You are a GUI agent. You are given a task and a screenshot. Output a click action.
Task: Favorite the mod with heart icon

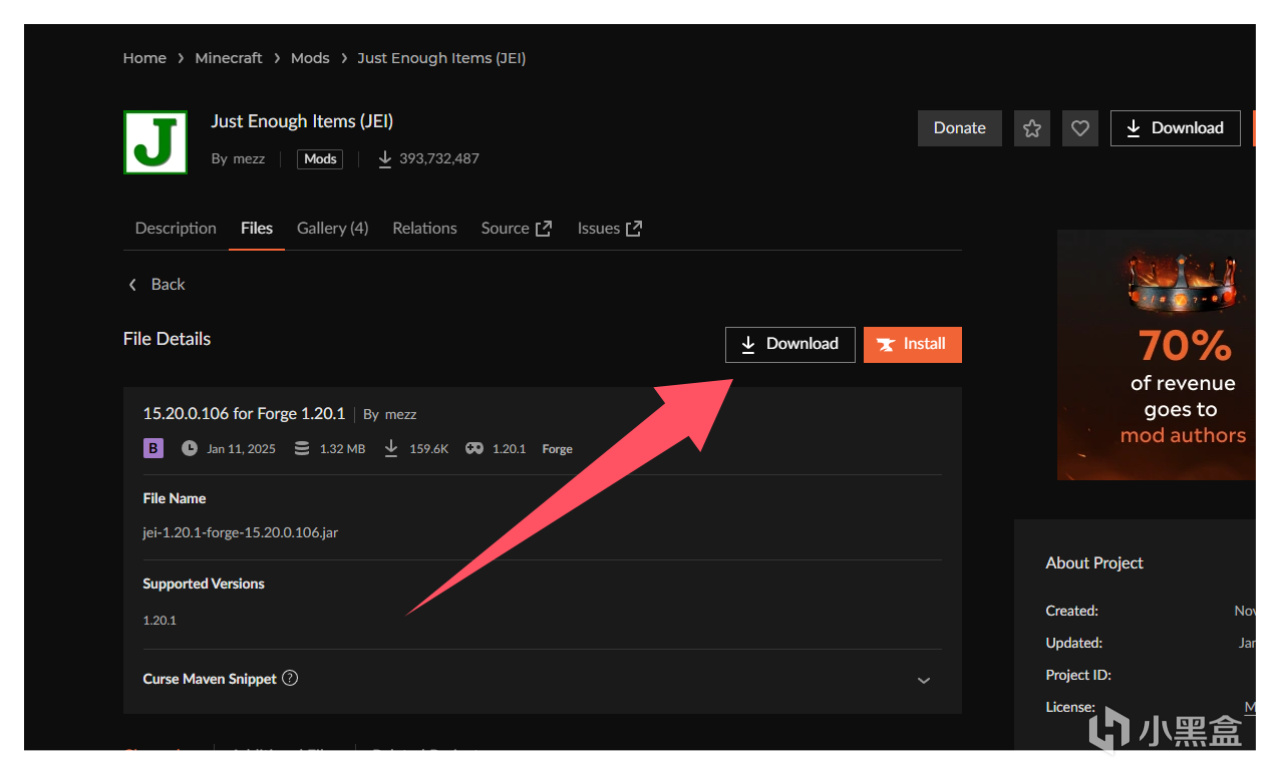click(1080, 128)
